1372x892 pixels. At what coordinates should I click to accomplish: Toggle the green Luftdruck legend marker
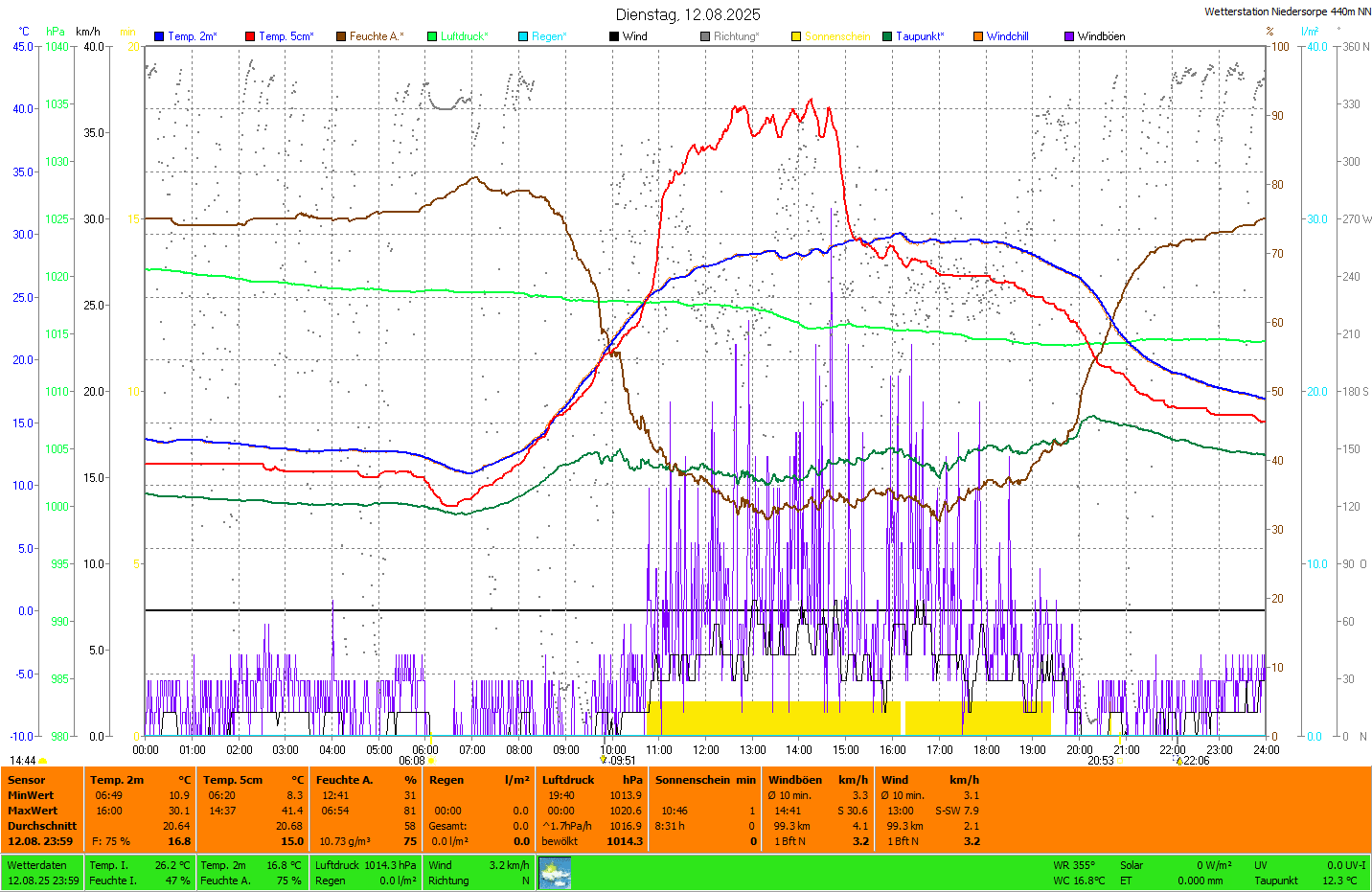(x=432, y=36)
